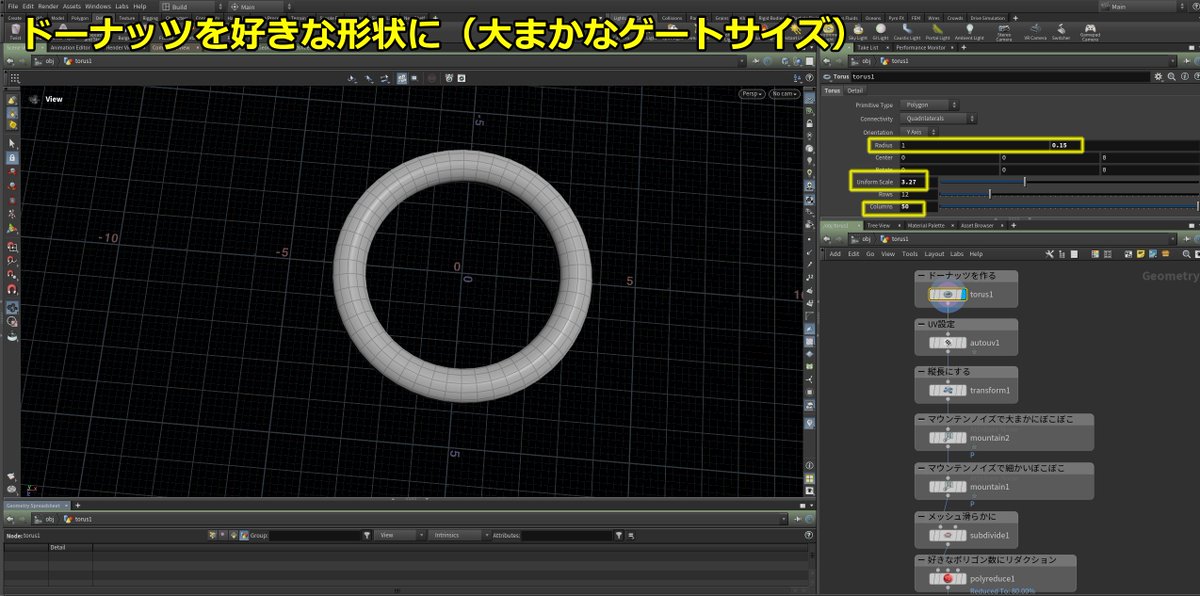The height and width of the screenshot is (596, 1200).
Task: Click back arrow in the viewport path bar
Action: click(10, 60)
